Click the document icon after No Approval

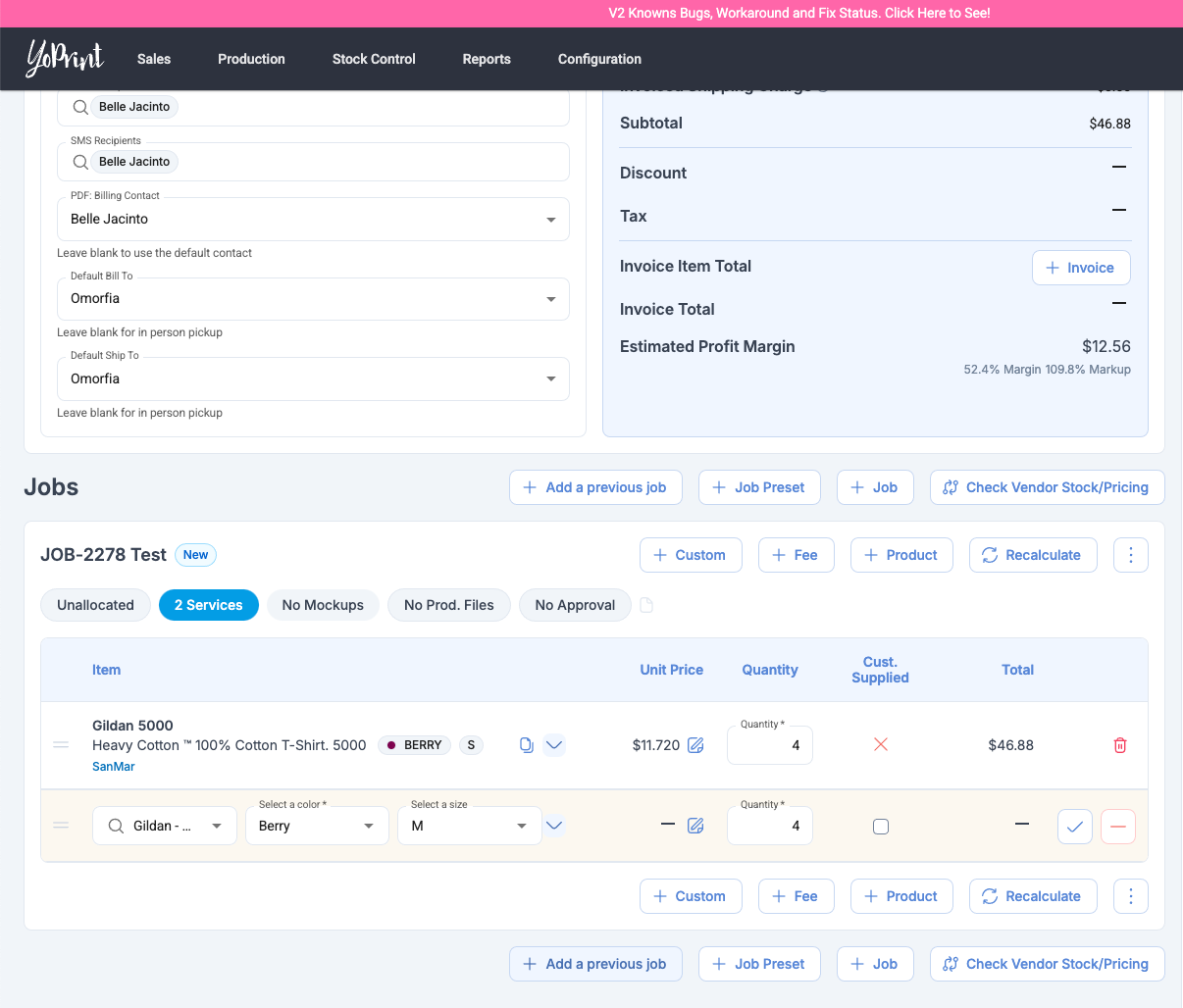pos(646,606)
